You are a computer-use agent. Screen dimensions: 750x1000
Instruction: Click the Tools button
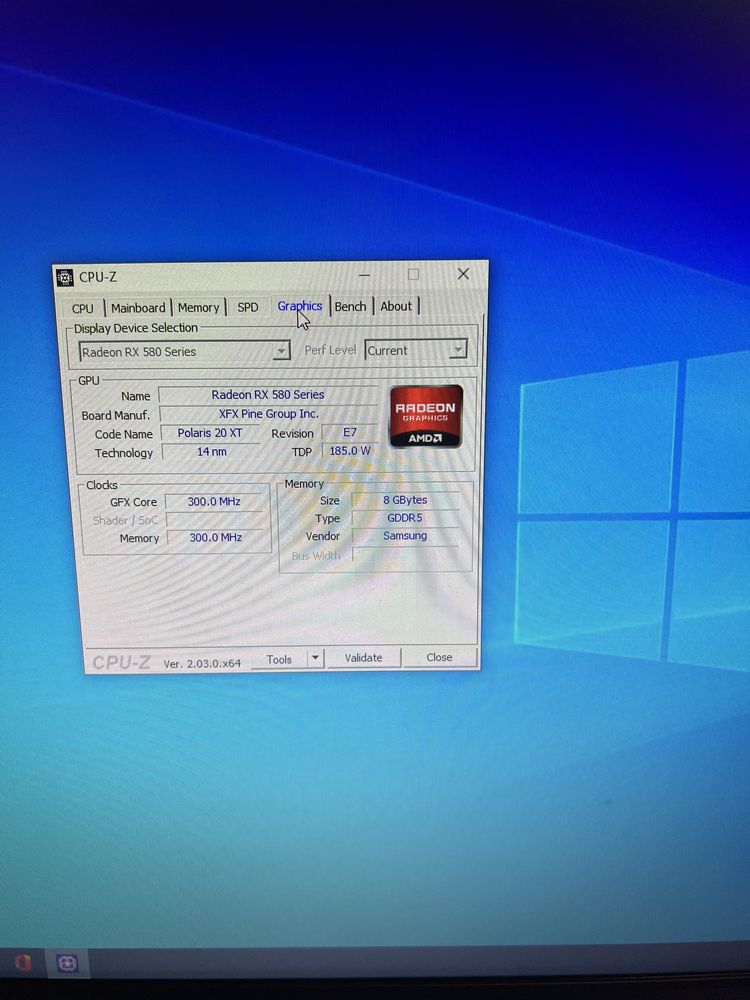pos(279,659)
